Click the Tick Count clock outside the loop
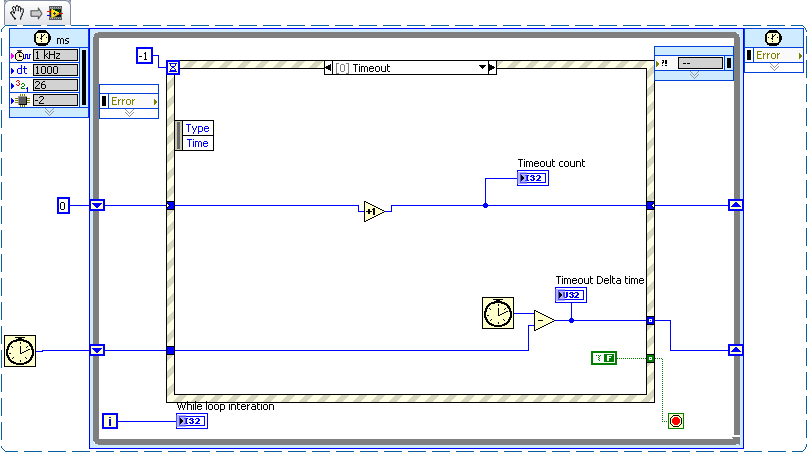The width and height of the screenshot is (808, 453). pos(20,351)
